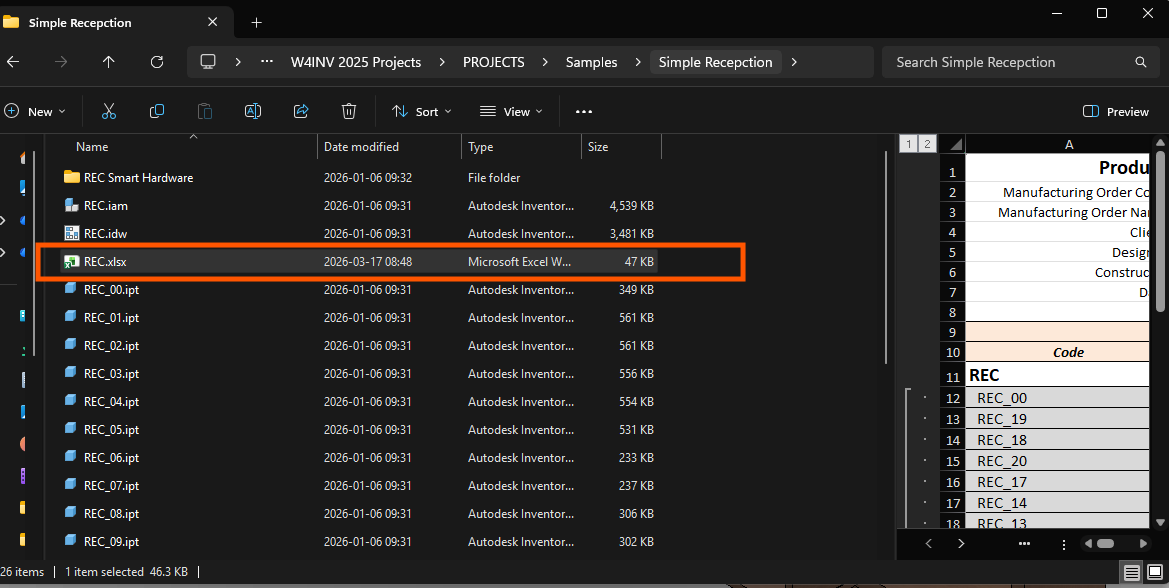Sort files by the Type column
Screen dimensions: 1169x588
click(481, 147)
